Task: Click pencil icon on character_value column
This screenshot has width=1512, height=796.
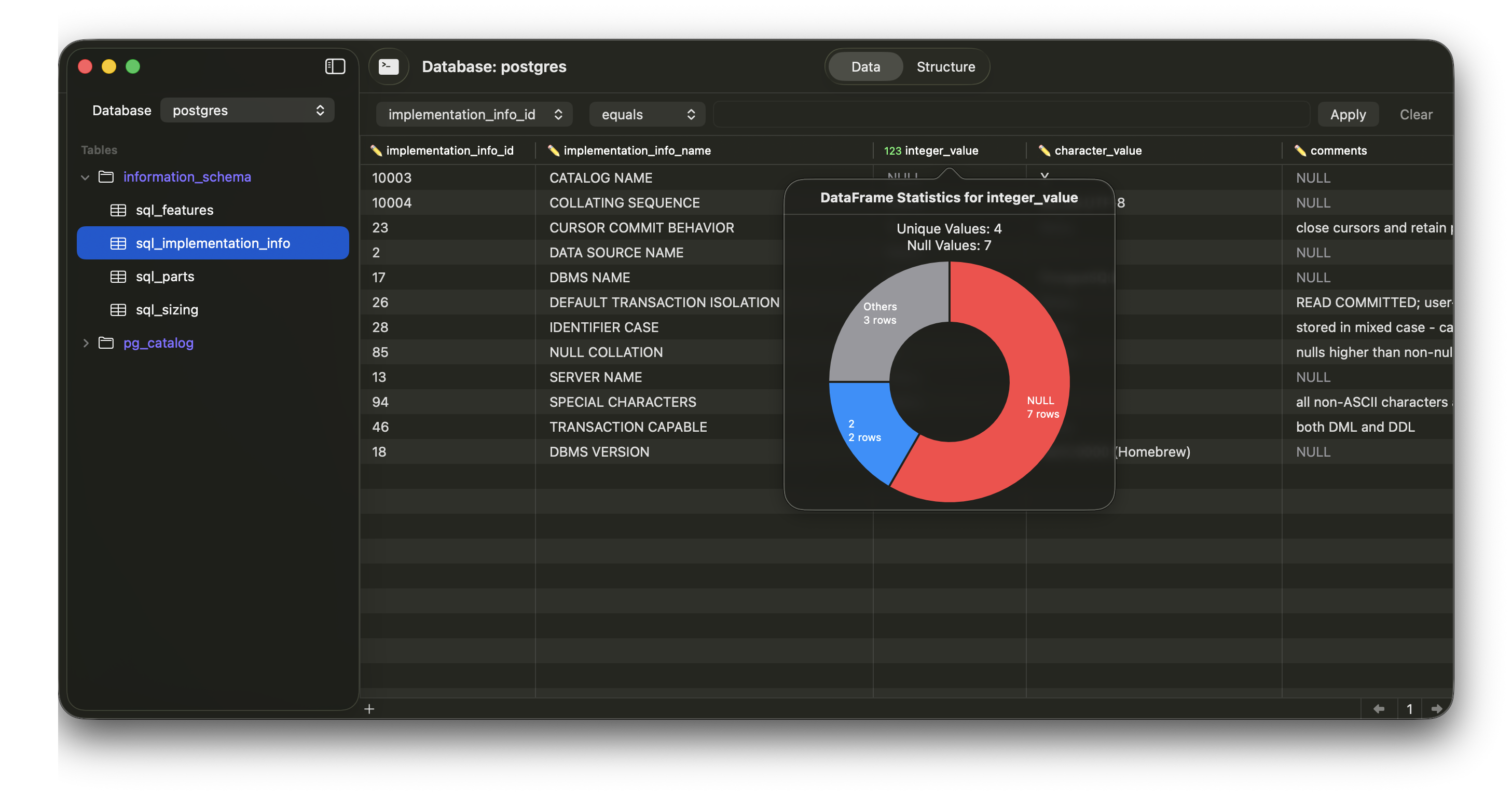Action: tap(1044, 150)
